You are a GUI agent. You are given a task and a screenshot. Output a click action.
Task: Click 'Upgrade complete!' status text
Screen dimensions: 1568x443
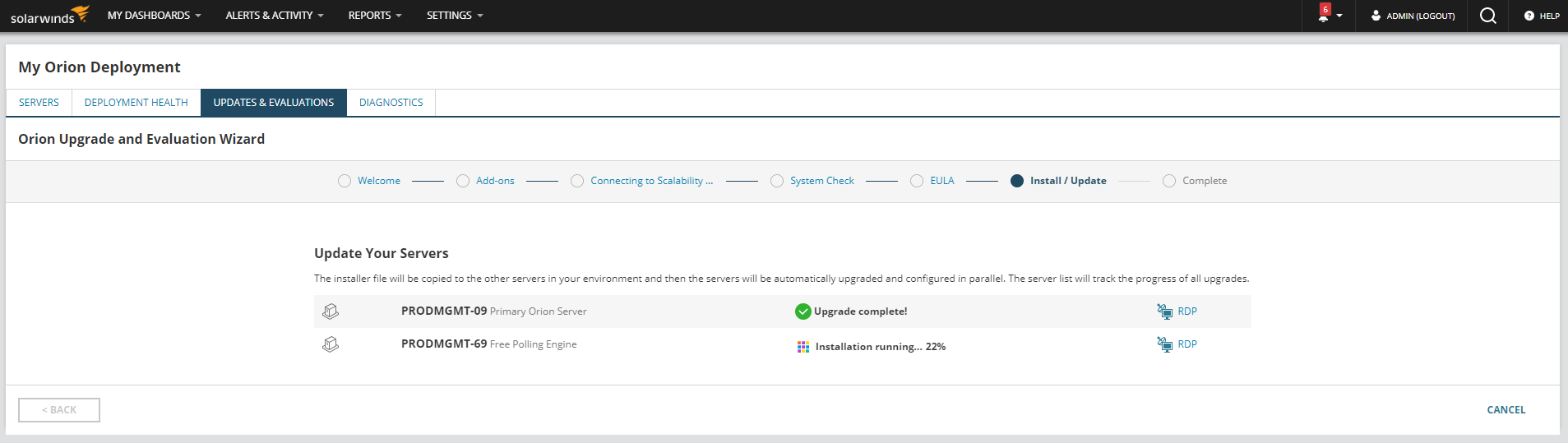[x=861, y=311]
